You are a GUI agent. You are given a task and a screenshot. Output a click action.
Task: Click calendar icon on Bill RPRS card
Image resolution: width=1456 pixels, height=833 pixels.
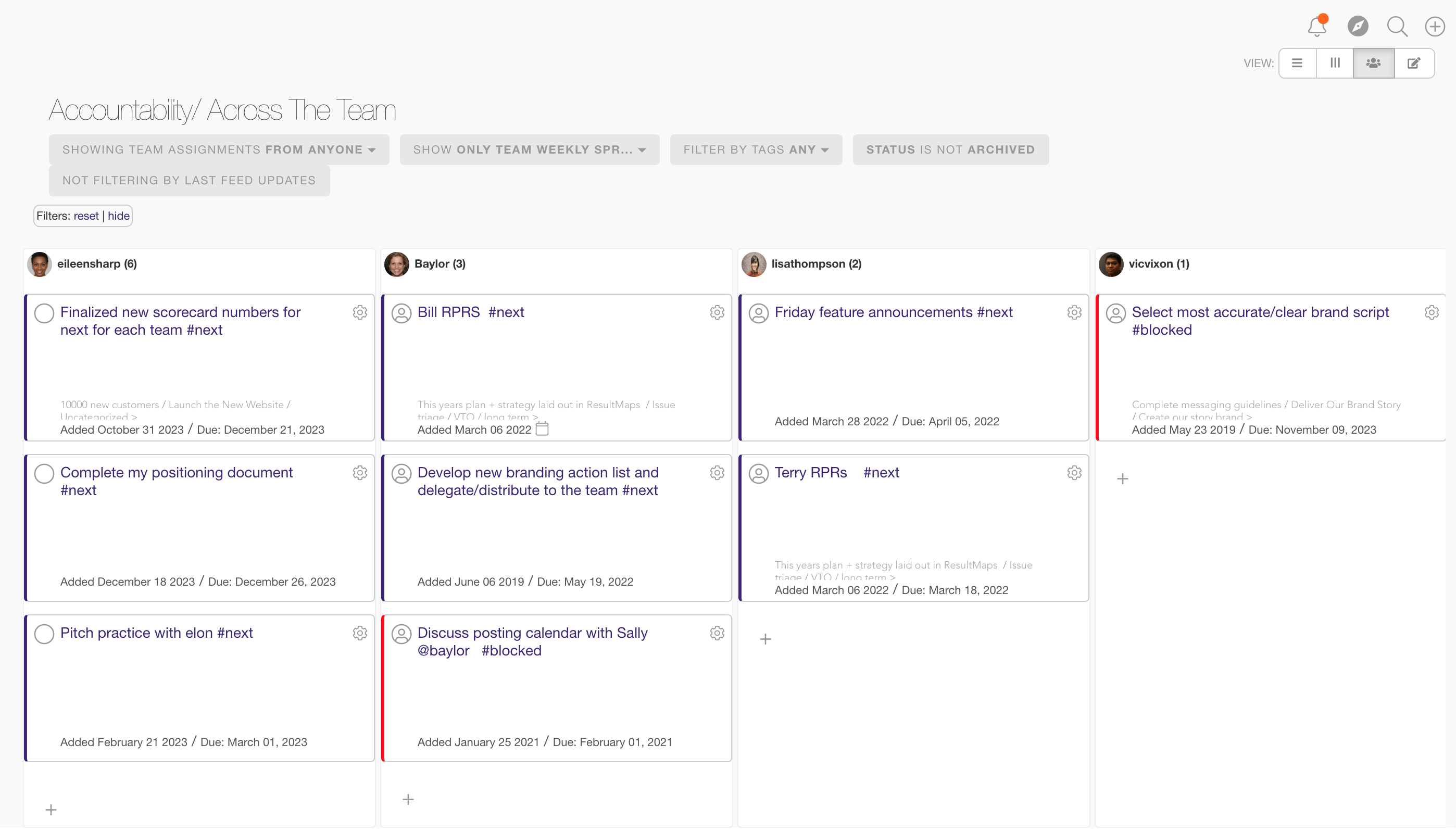542,428
